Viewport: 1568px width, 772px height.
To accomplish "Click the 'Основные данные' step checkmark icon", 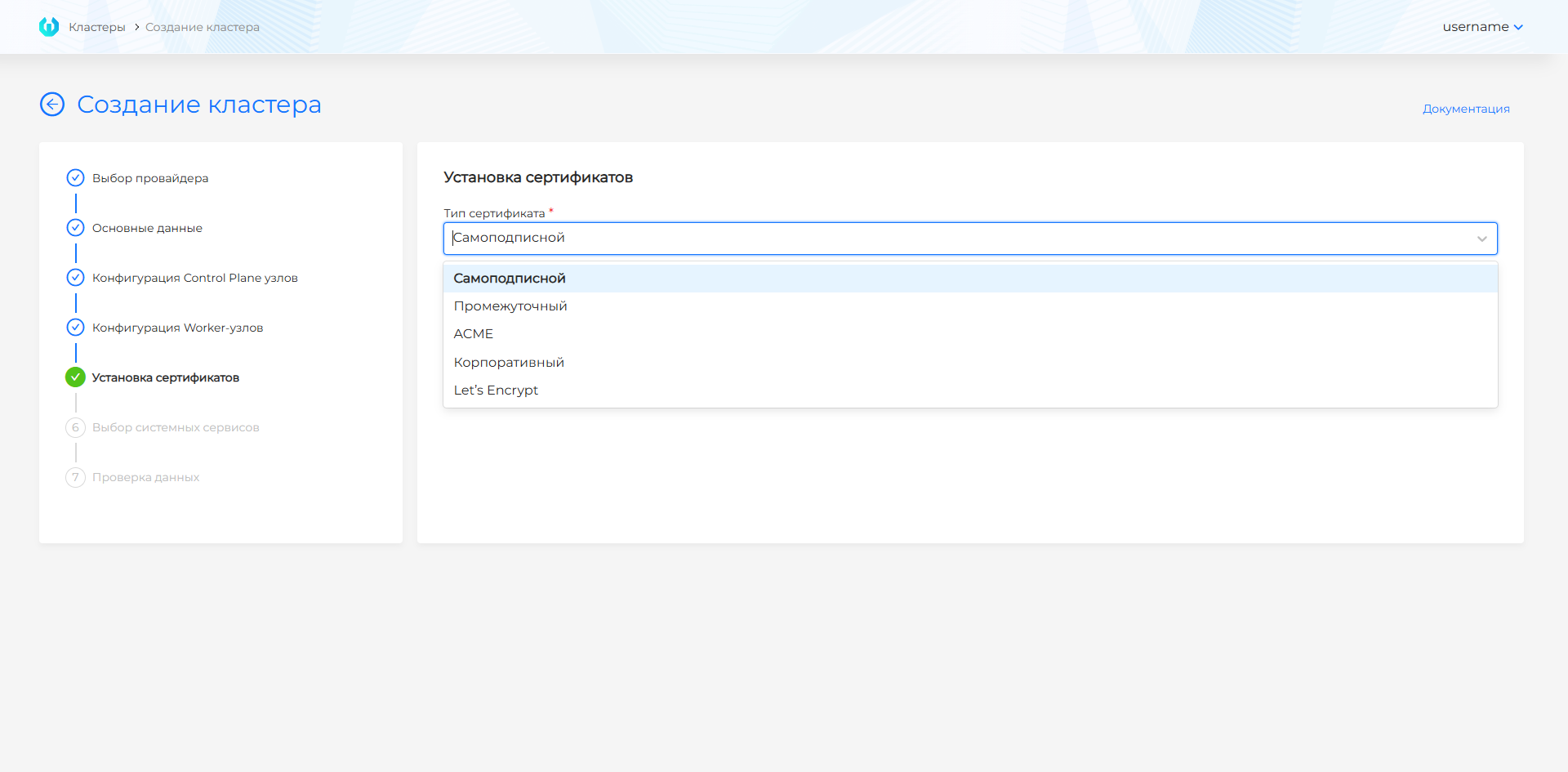I will 75,228.
